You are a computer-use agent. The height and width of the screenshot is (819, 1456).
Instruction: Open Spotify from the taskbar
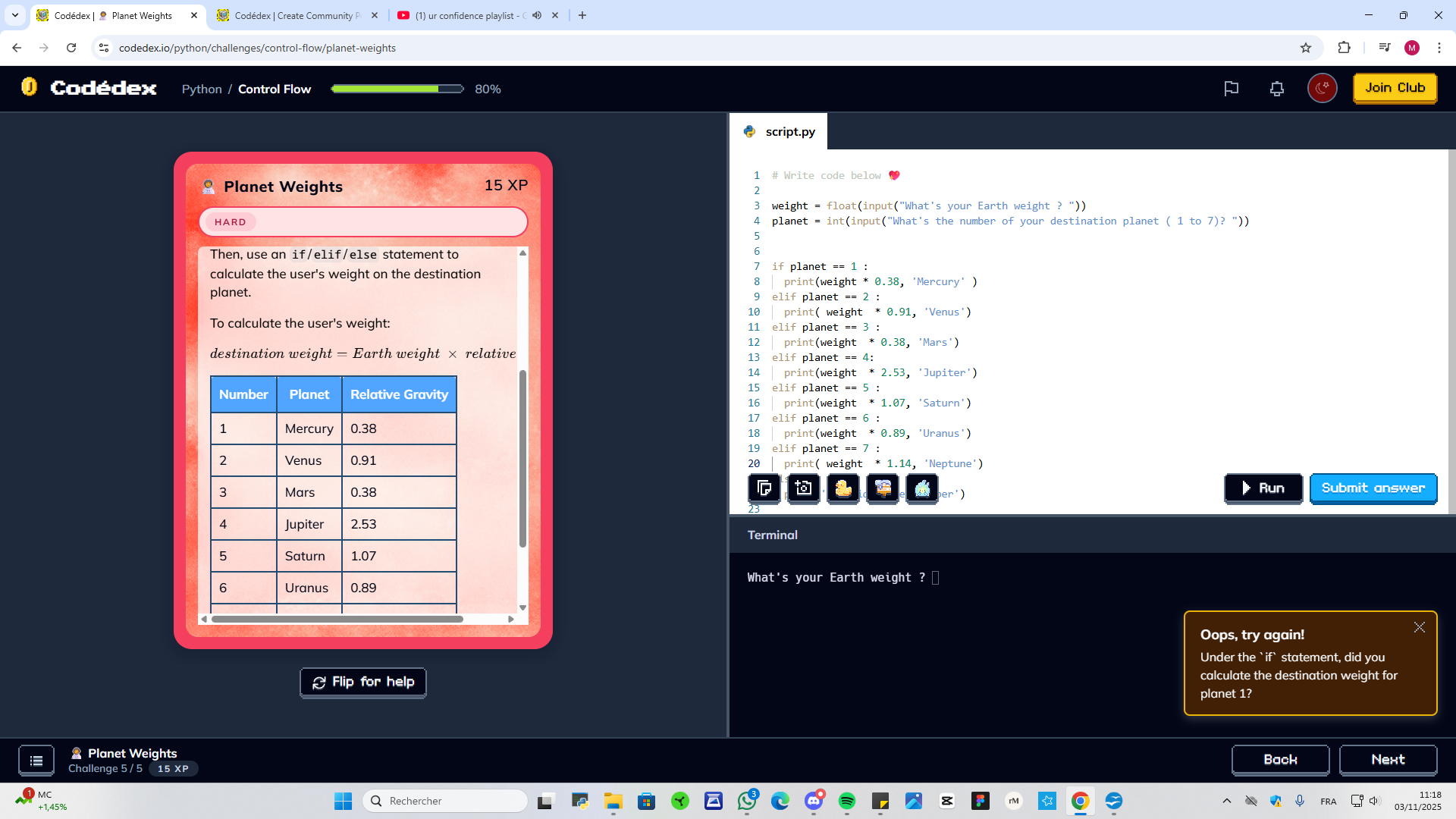(847, 801)
